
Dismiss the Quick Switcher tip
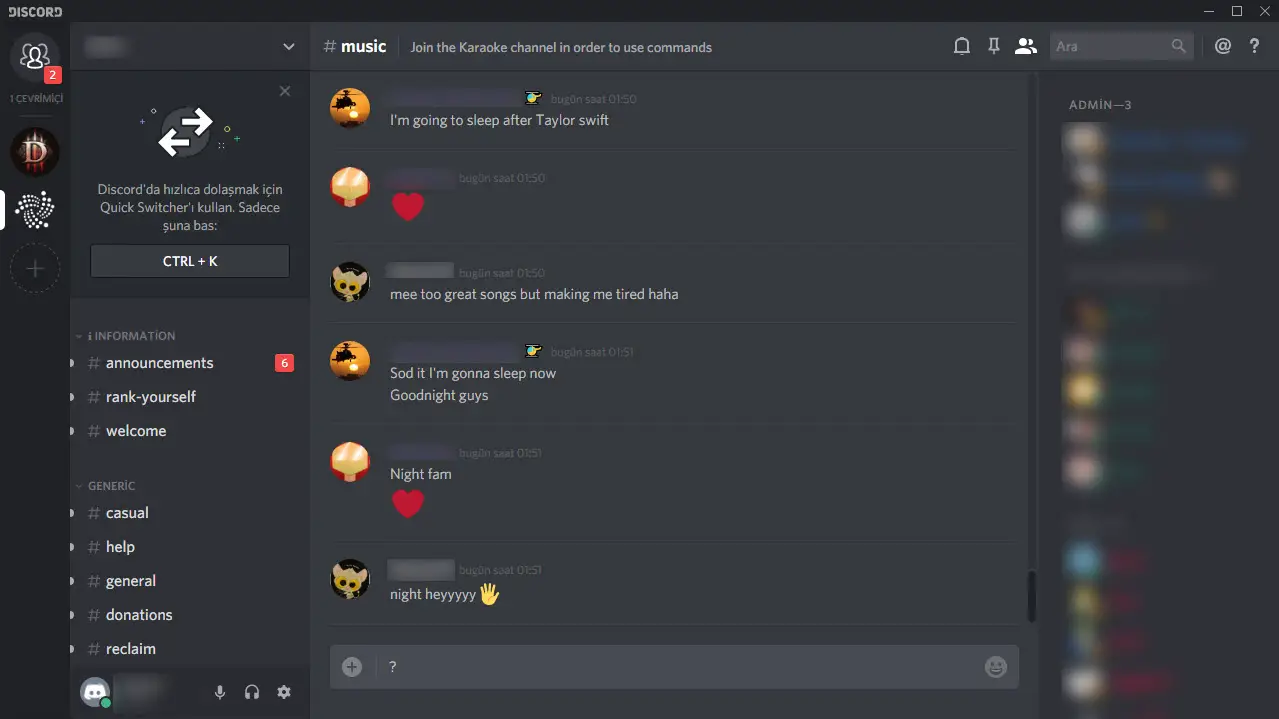[285, 91]
